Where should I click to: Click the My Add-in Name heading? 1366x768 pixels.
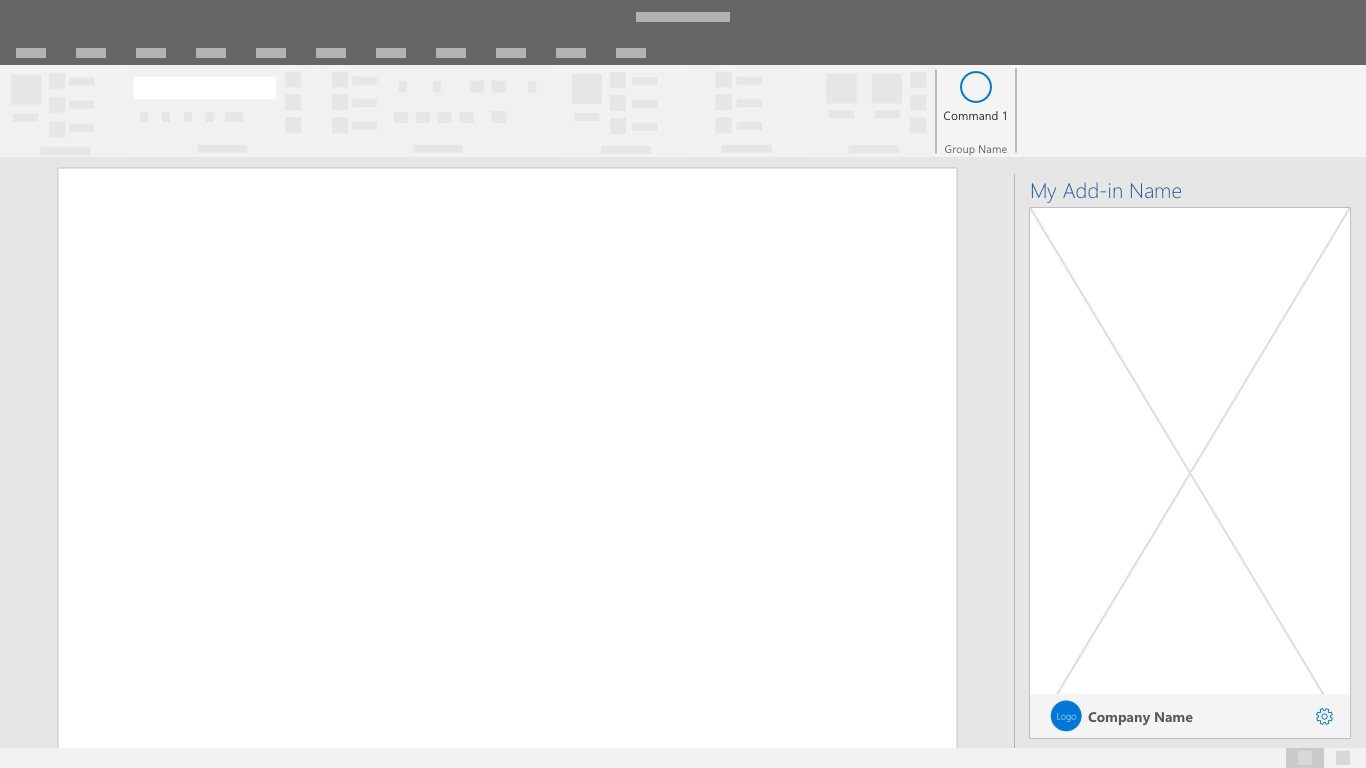(1106, 190)
